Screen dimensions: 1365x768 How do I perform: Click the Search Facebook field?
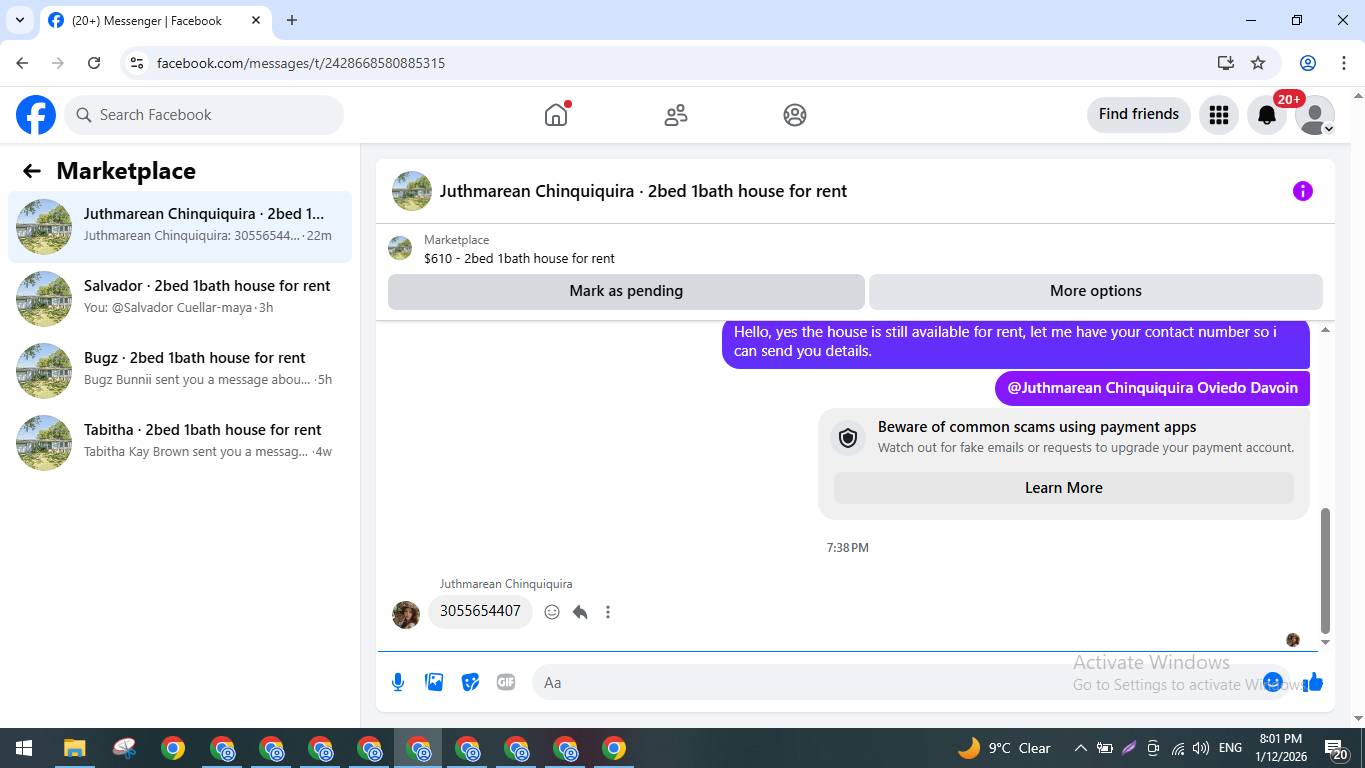pos(204,115)
